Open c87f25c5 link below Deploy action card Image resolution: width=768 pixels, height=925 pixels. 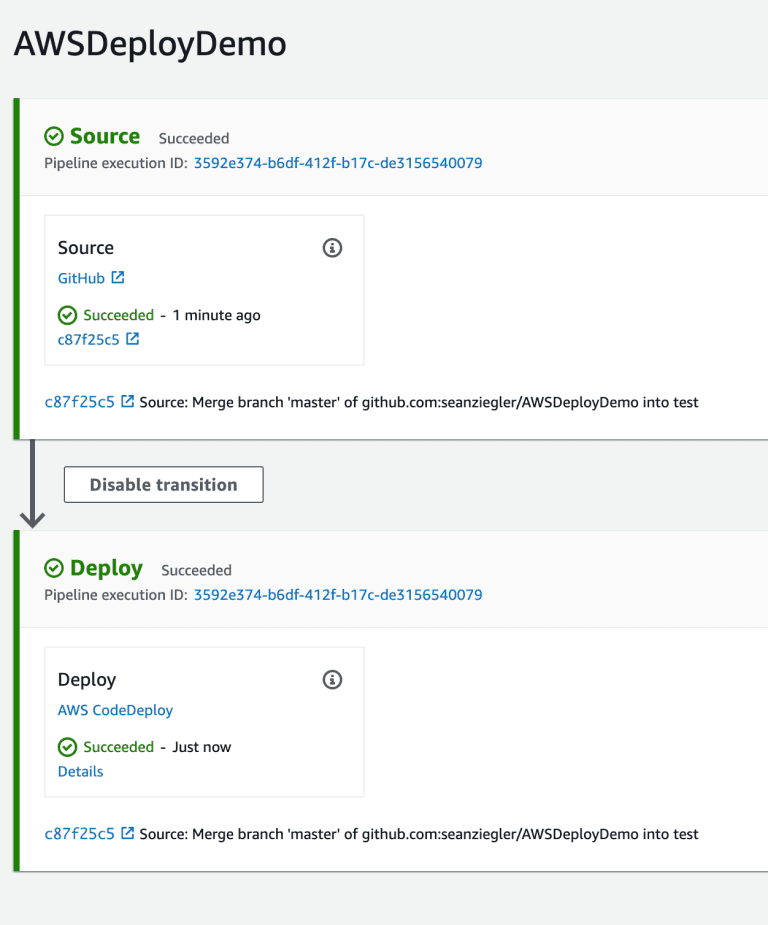(x=80, y=834)
